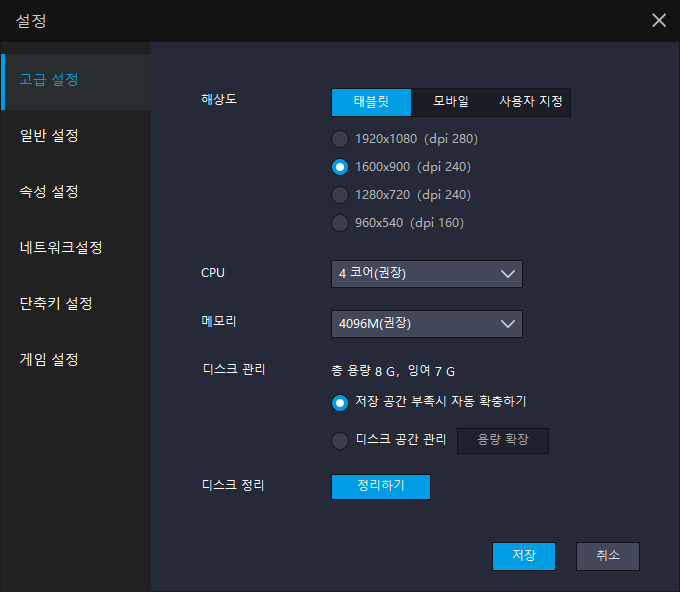Expand the CPU core dropdown
The image size is (680, 592).
pos(427,274)
